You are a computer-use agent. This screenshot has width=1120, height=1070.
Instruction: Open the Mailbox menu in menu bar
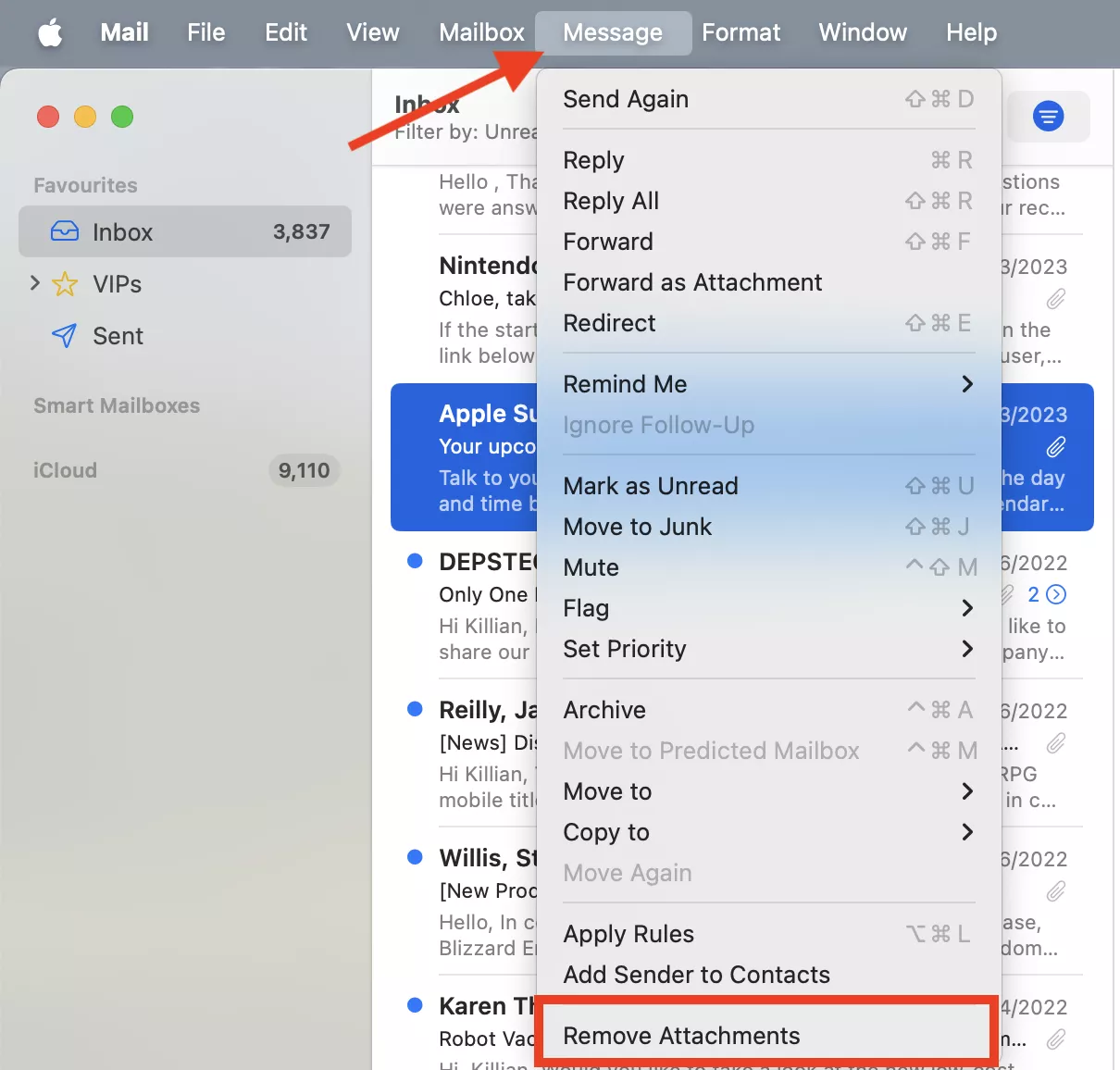(481, 33)
